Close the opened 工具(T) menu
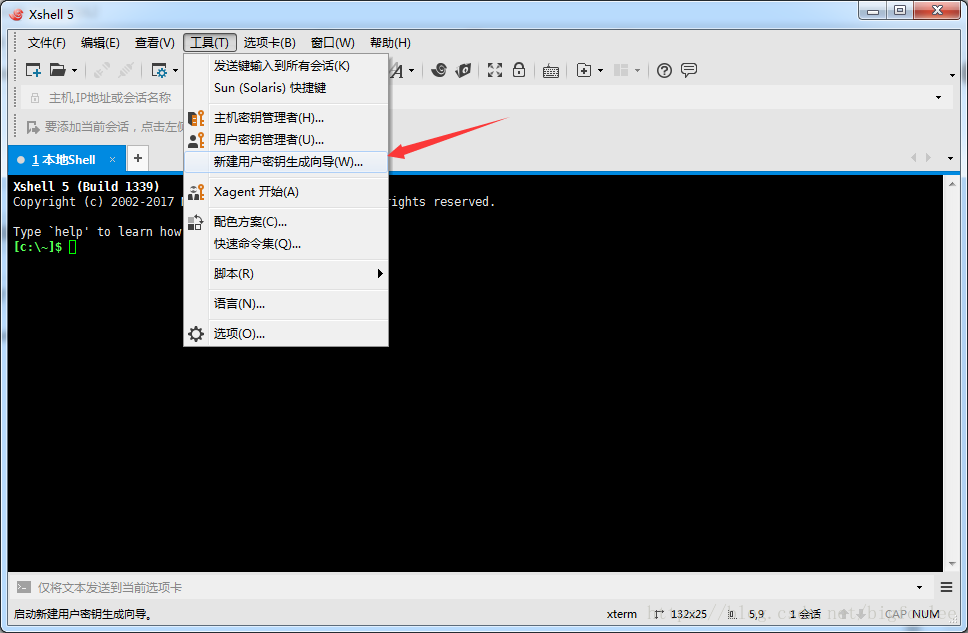Viewport: 968px width, 633px height. point(210,43)
